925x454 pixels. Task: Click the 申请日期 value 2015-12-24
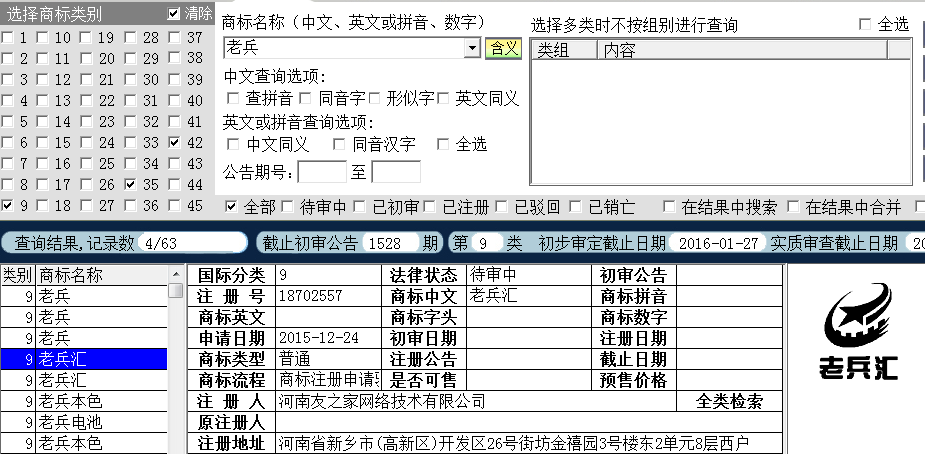point(319,338)
